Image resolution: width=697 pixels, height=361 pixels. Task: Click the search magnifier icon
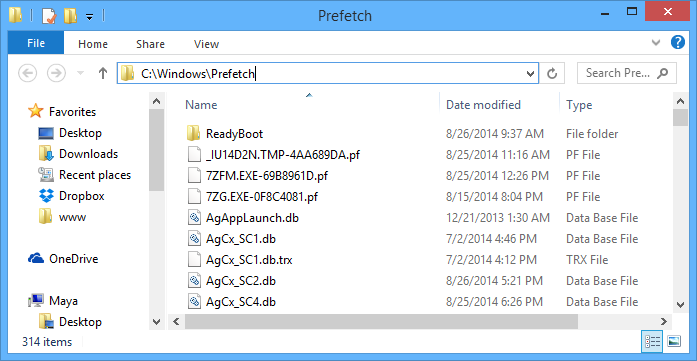[x=662, y=73]
